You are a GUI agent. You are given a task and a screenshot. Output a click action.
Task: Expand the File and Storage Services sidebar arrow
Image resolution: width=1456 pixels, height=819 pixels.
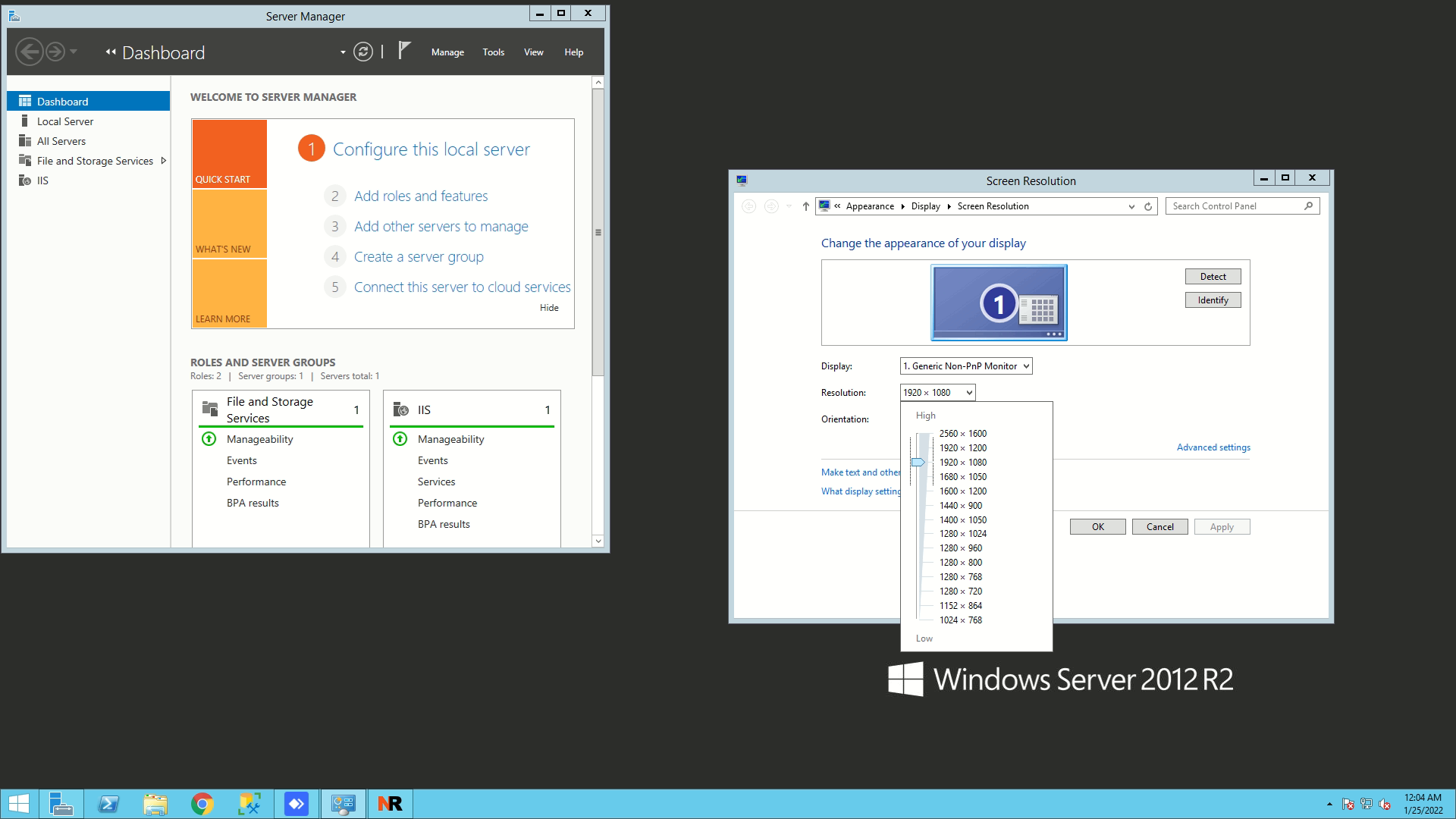coord(163,161)
